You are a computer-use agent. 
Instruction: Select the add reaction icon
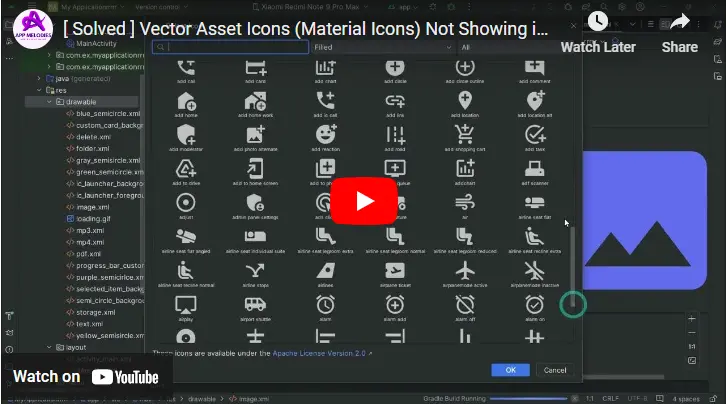tap(325, 135)
